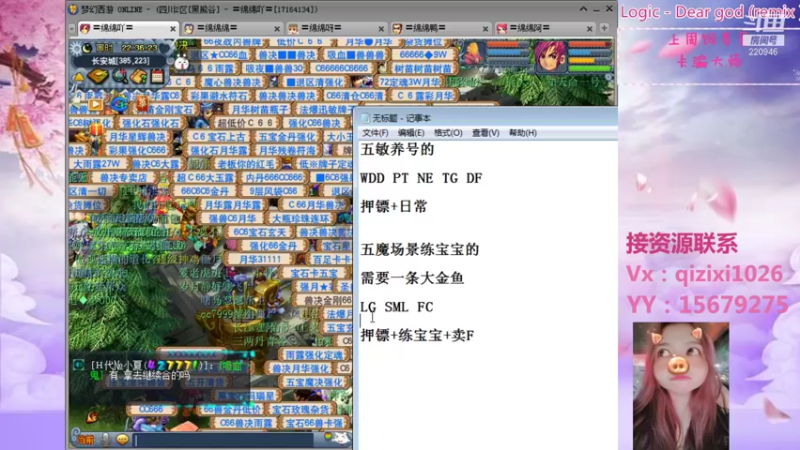Open the red calendar activity icon
This screenshot has height=450, width=800.
point(157,77)
